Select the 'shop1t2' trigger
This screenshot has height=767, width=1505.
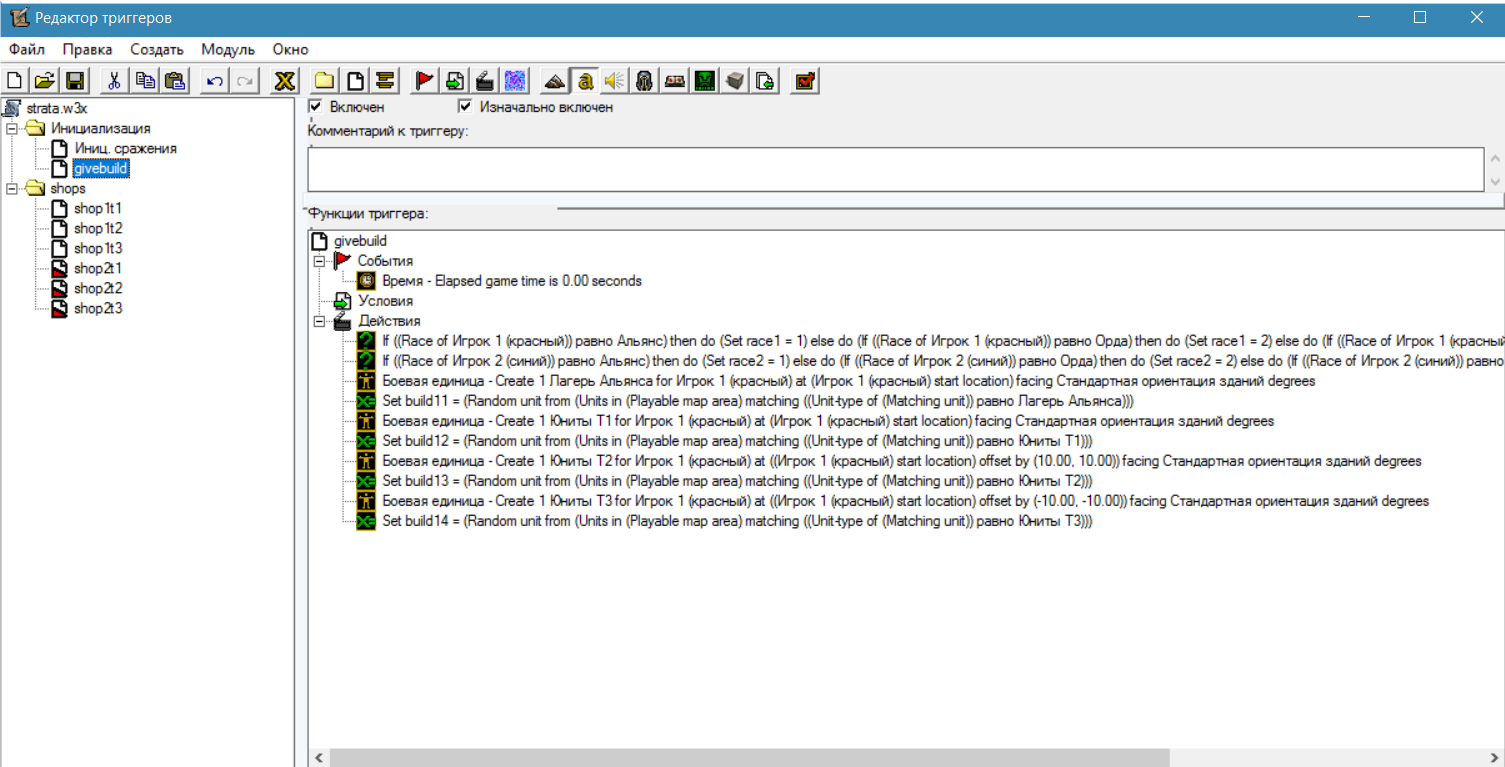98,228
